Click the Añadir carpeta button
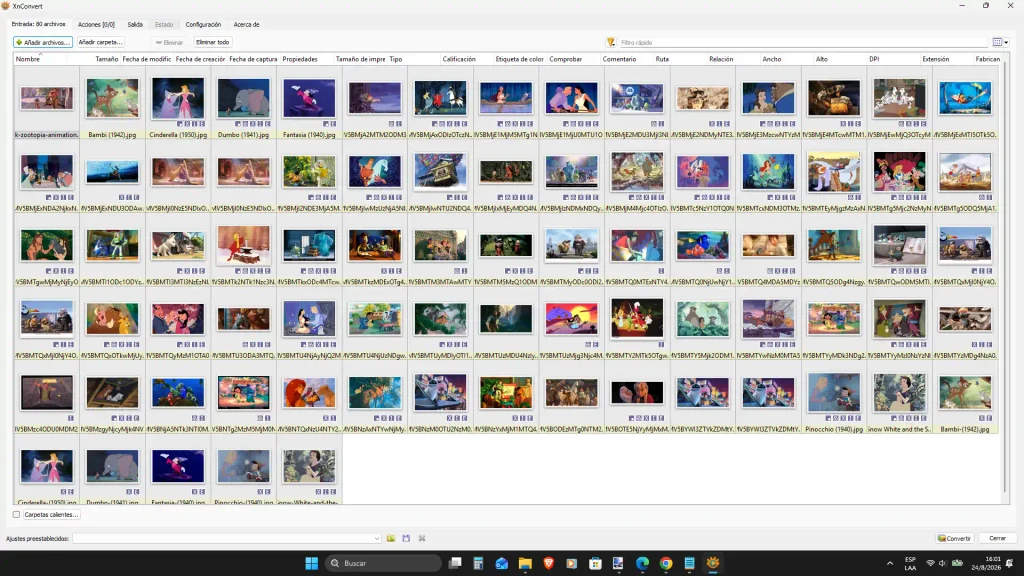 point(101,42)
